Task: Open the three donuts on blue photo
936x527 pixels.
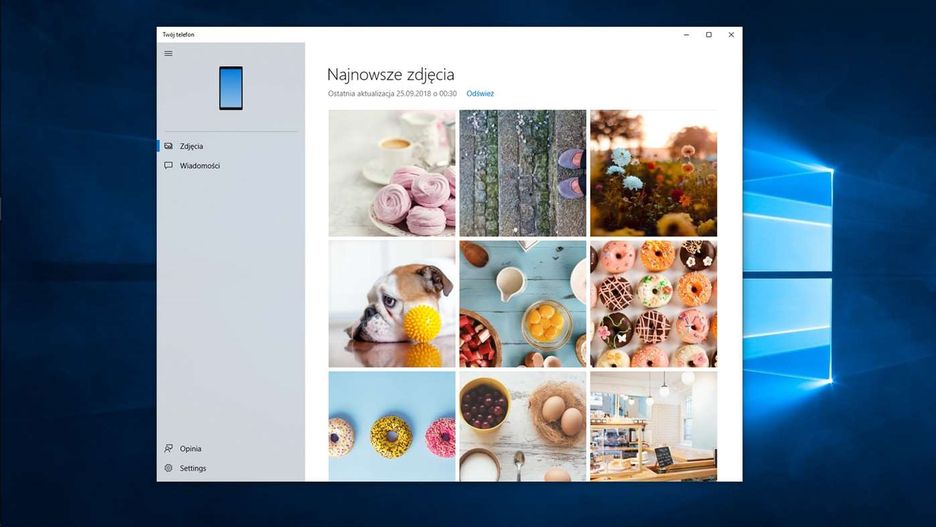Action: click(392, 426)
